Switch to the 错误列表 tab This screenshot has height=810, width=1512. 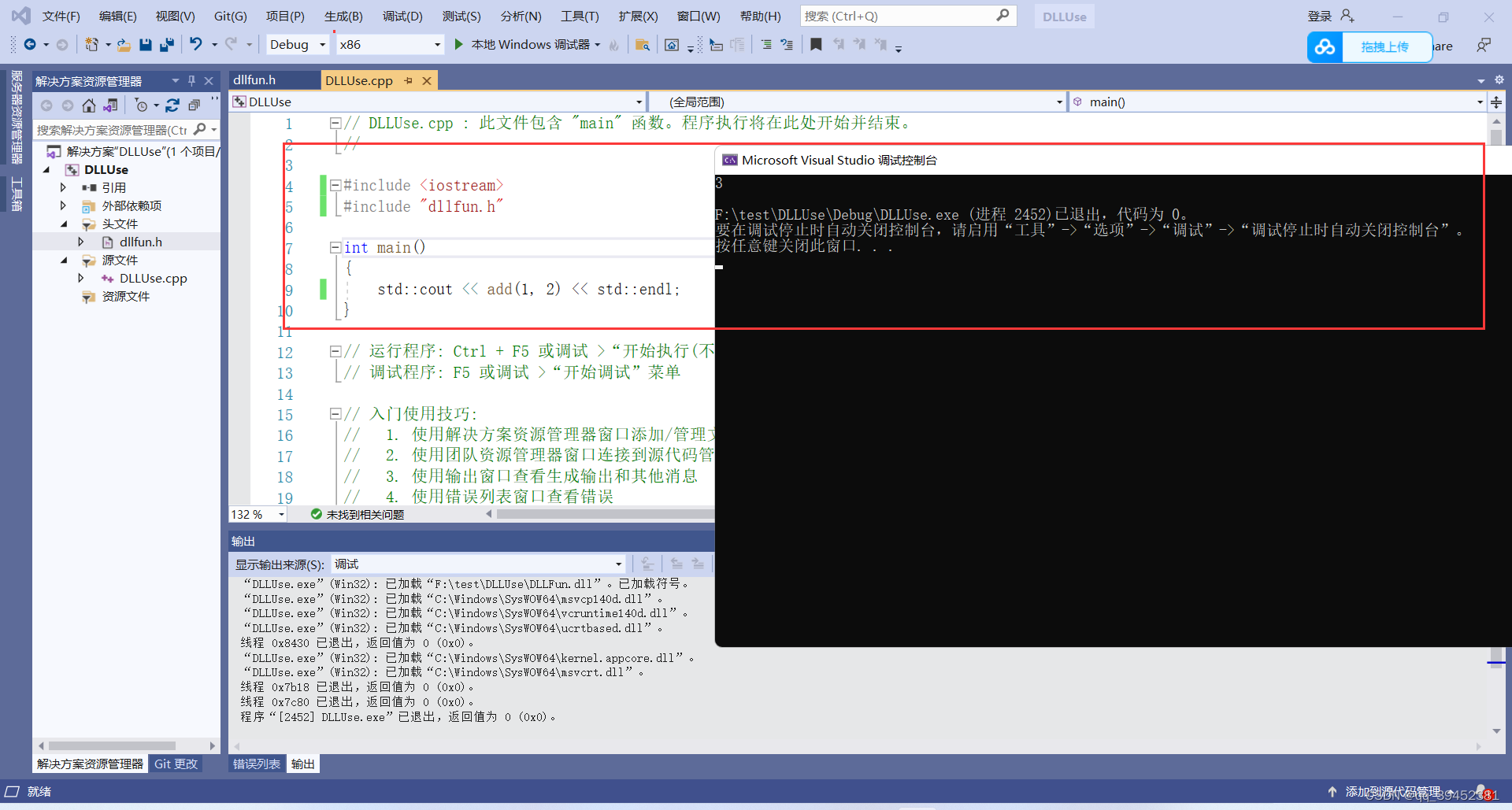point(257,764)
